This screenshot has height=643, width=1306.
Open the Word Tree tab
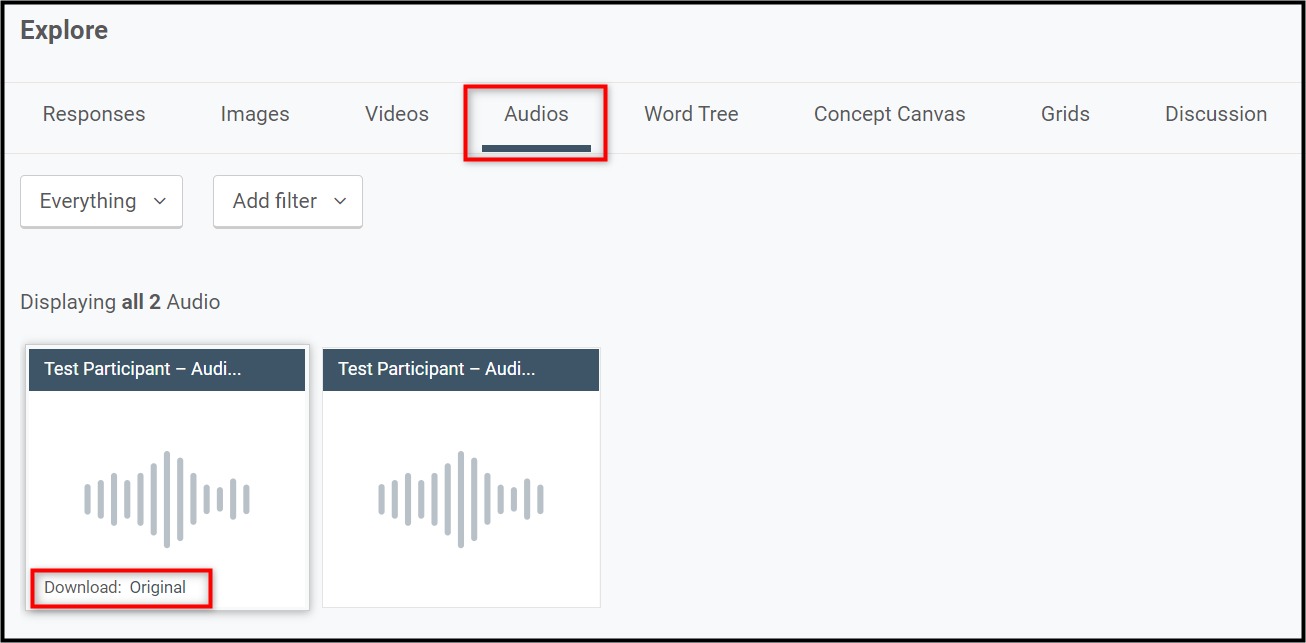691,114
